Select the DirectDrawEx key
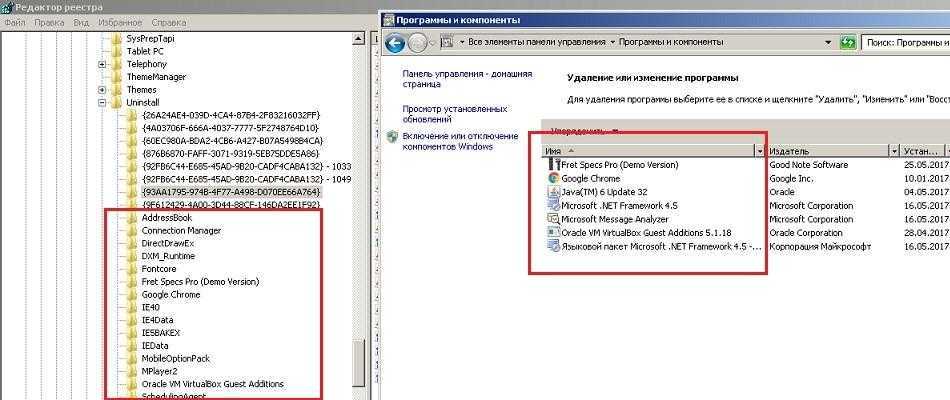This screenshot has width=950, height=400. (168, 243)
